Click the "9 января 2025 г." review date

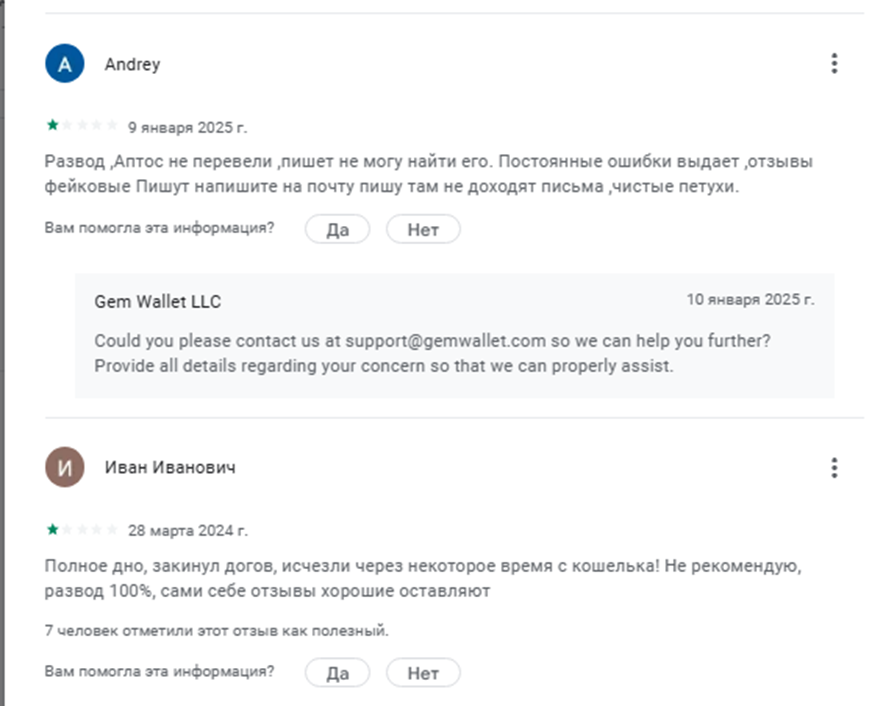tap(188, 127)
